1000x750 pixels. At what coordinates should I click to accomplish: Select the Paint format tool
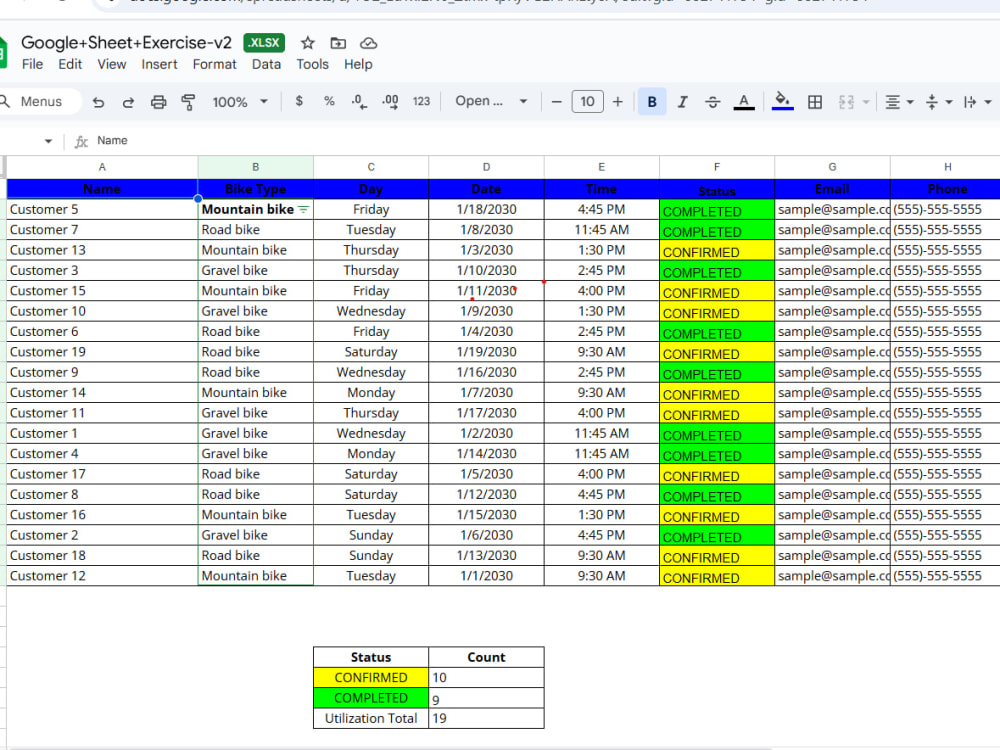tap(188, 102)
